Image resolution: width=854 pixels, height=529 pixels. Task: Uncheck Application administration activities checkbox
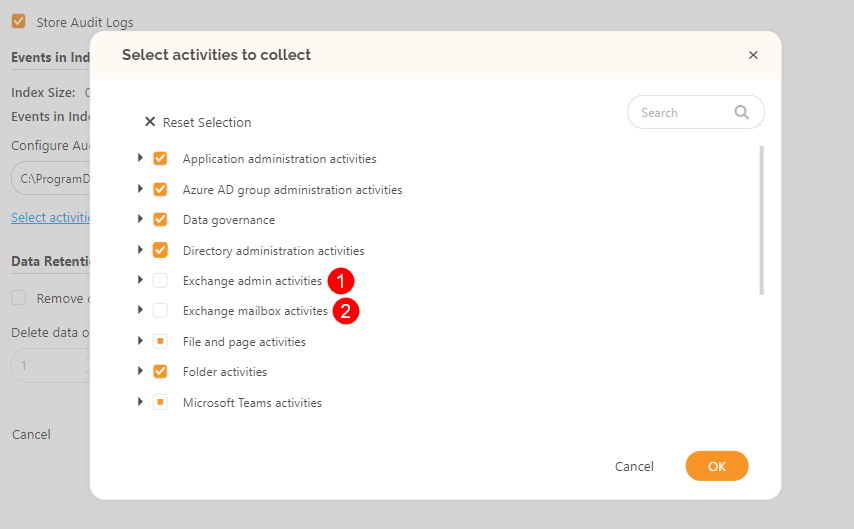[x=160, y=159]
